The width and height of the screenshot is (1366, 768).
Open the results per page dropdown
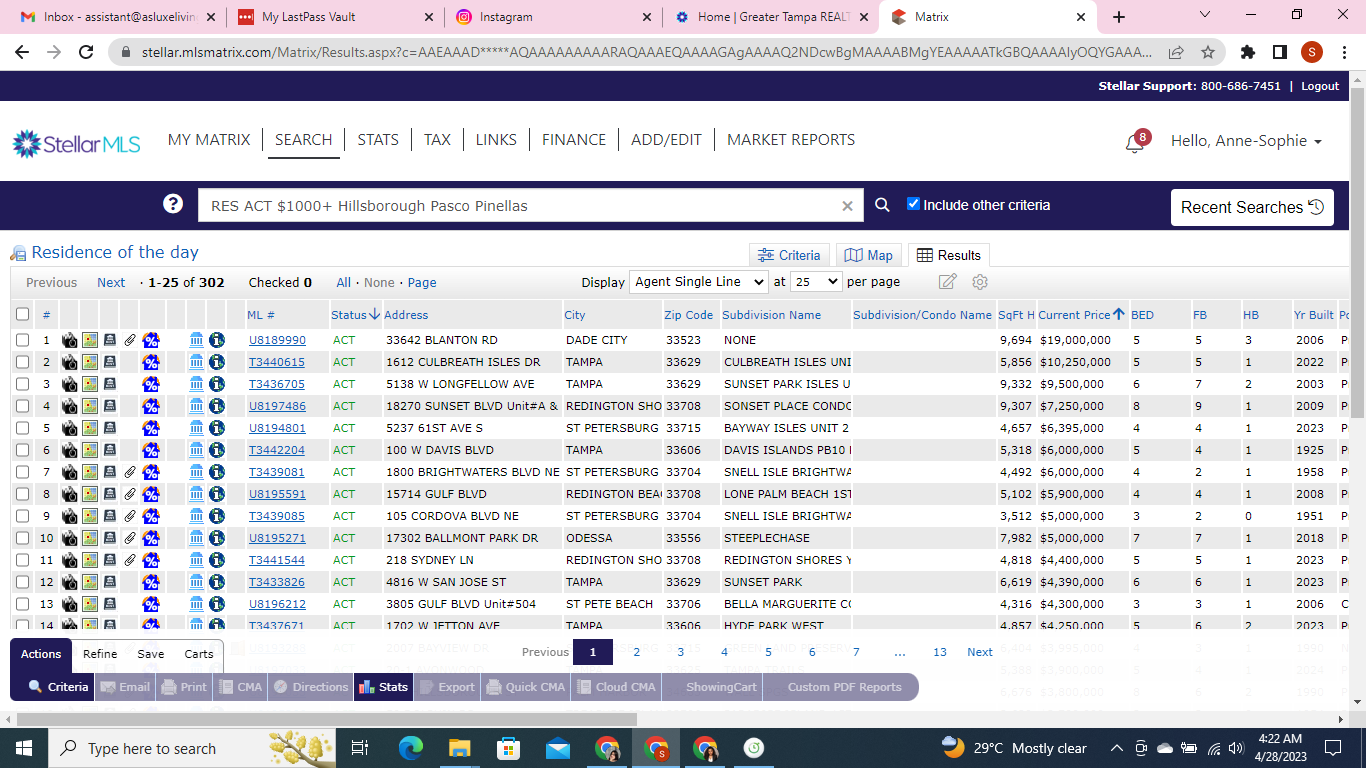click(x=816, y=282)
